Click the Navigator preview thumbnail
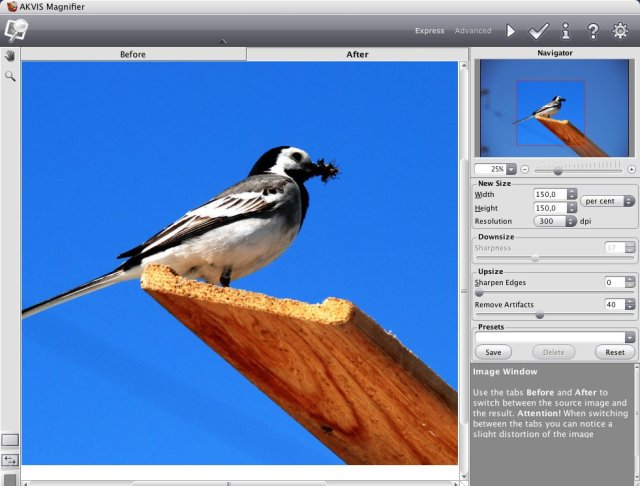Image resolution: width=640 pixels, height=486 pixels. (555, 108)
